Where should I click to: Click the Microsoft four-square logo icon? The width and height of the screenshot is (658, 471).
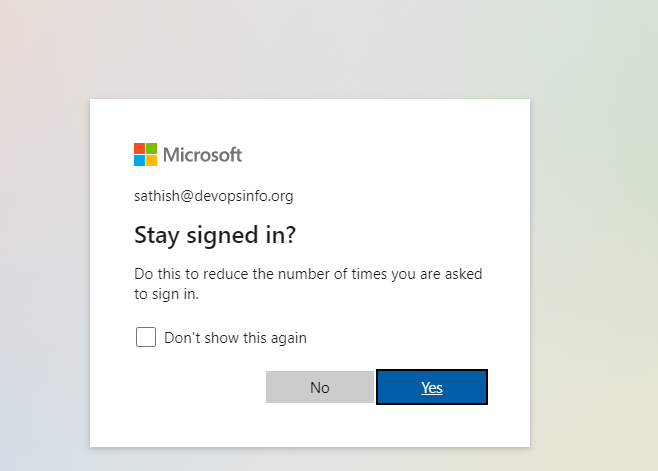click(146, 154)
